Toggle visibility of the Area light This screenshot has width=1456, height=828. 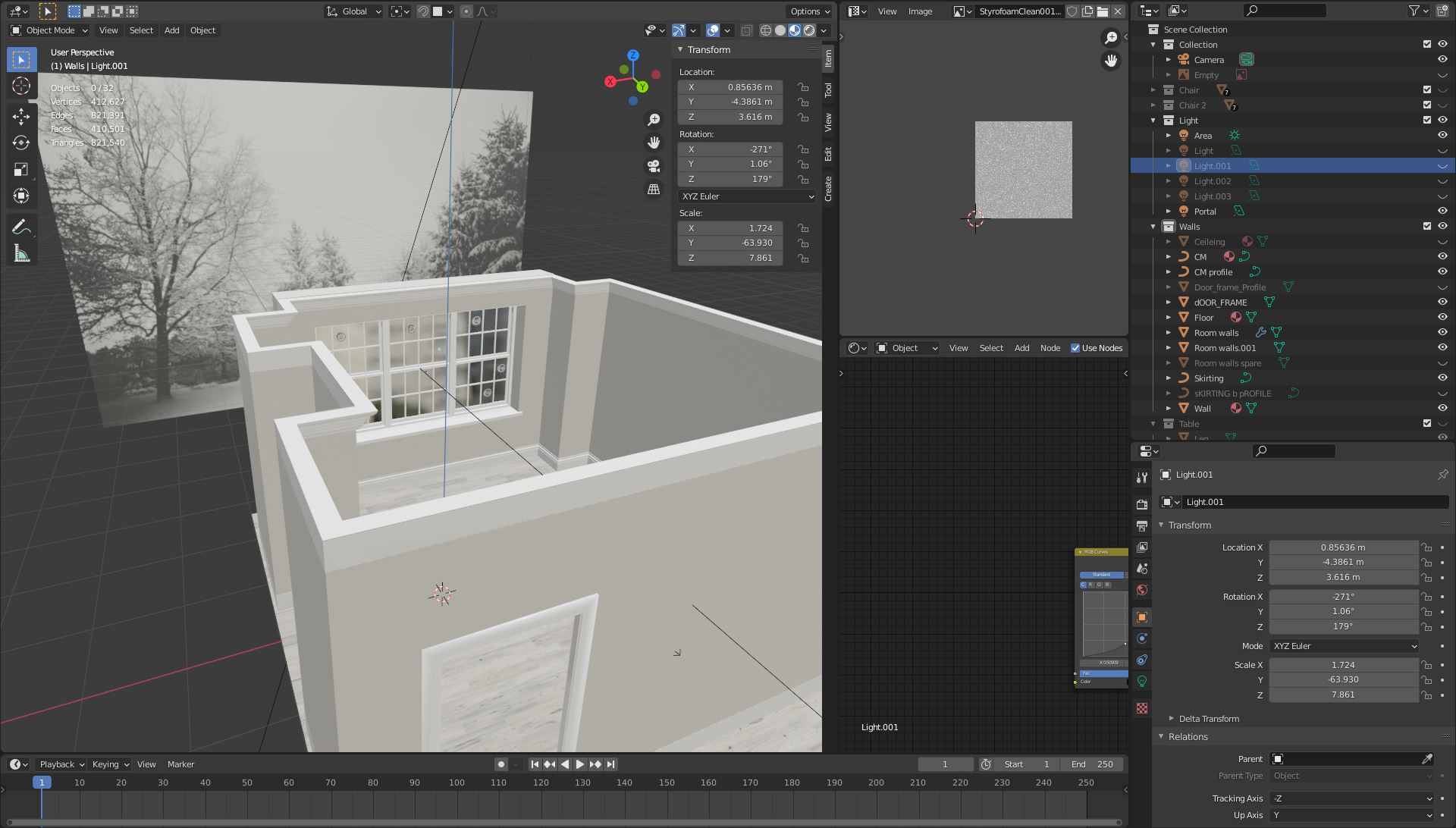(x=1442, y=135)
